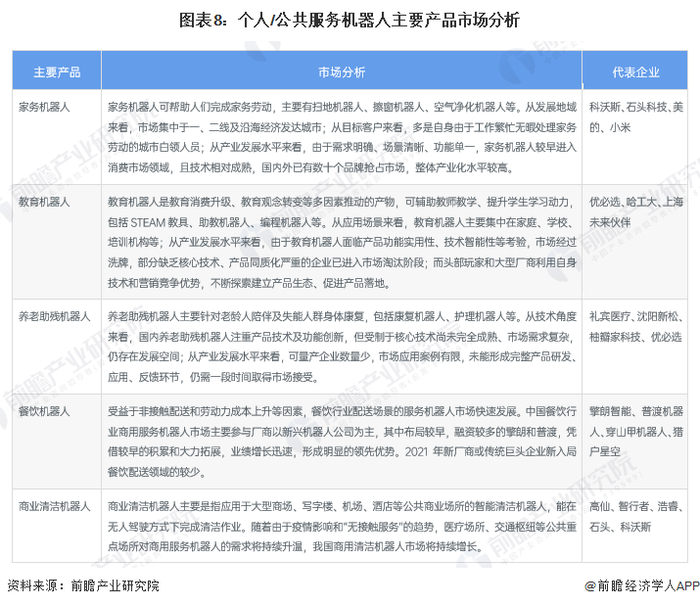The image size is (700, 606).
Task: Click the market analysis text beginning '家务机器人可帮助人们'
Action: point(342,137)
